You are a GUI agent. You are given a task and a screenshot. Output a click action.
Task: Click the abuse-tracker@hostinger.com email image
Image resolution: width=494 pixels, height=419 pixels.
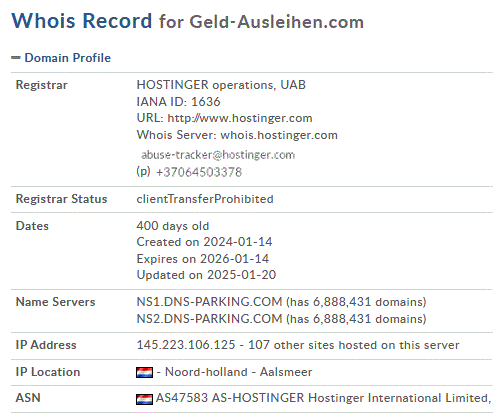(x=218, y=155)
